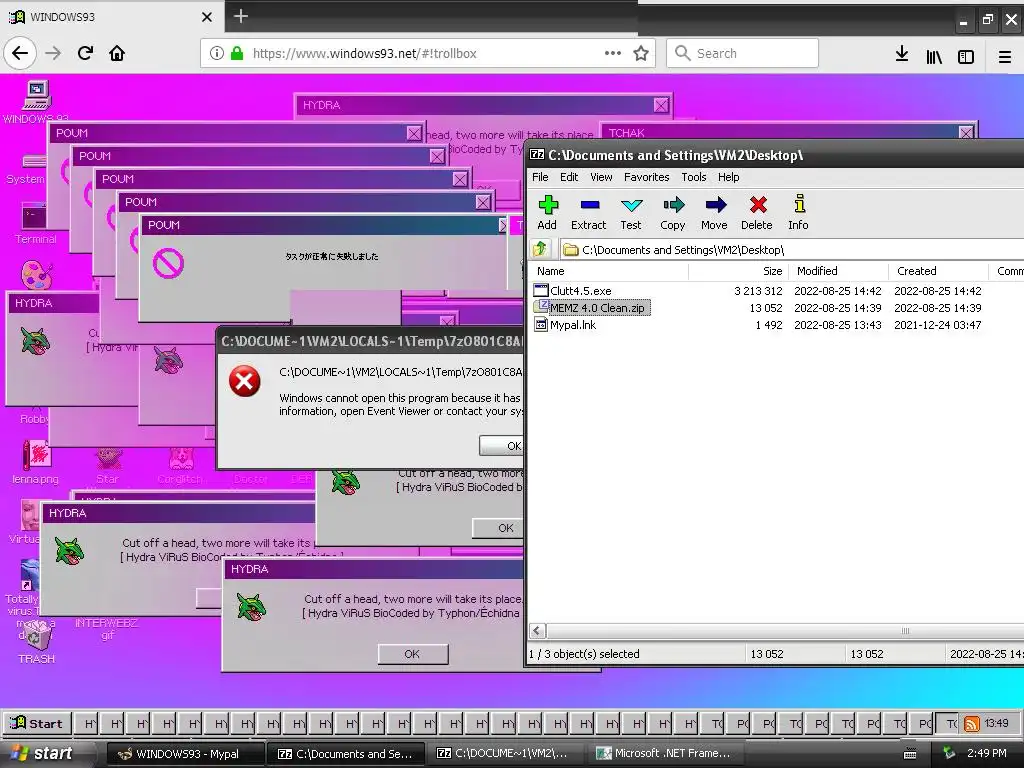Image resolution: width=1024 pixels, height=768 pixels.
Task: Click OK on the HYDRA dialog behind the error
Action: tap(498, 528)
